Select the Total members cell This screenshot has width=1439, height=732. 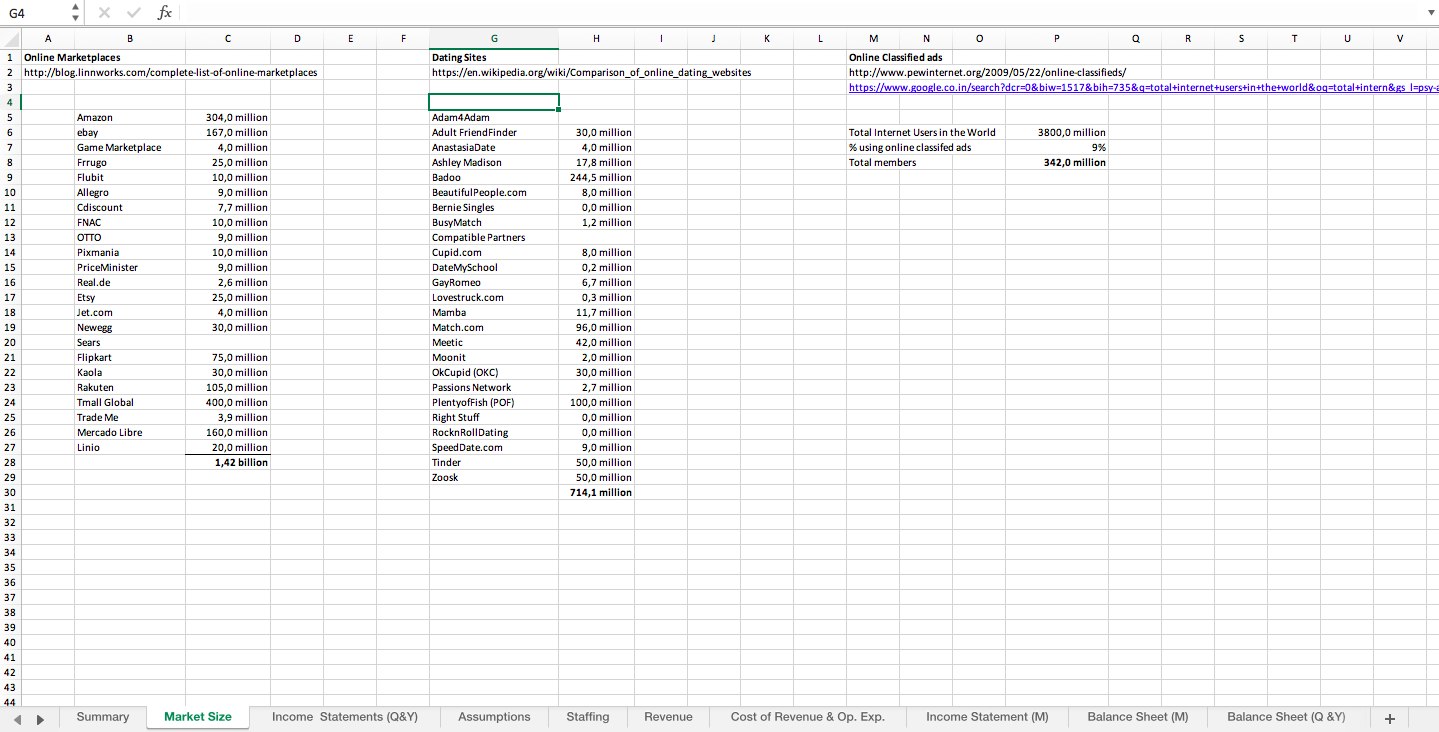click(x=882, y=162)
